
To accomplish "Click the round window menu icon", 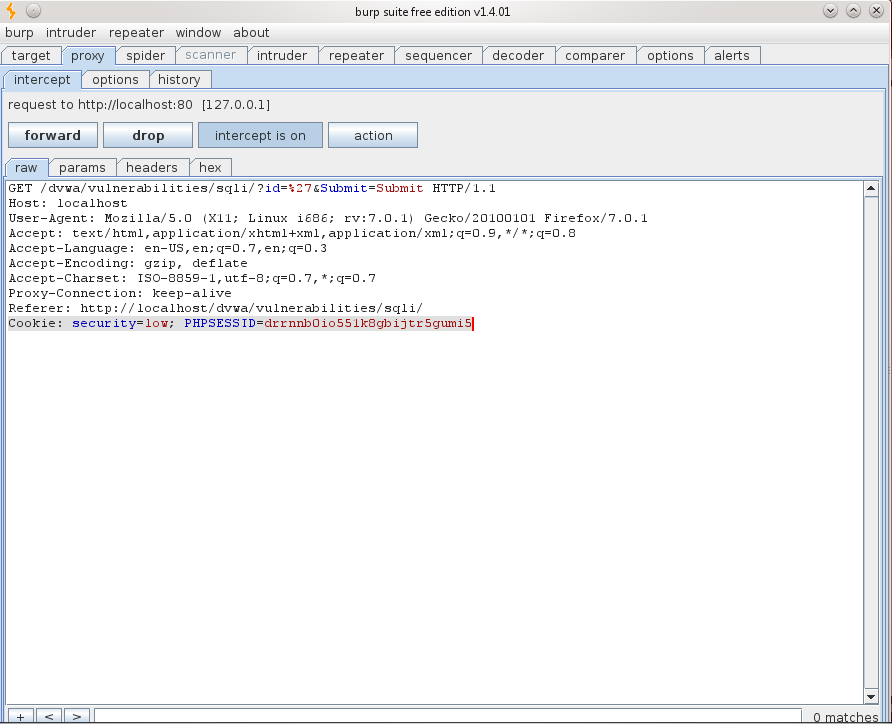I will 34,10.
